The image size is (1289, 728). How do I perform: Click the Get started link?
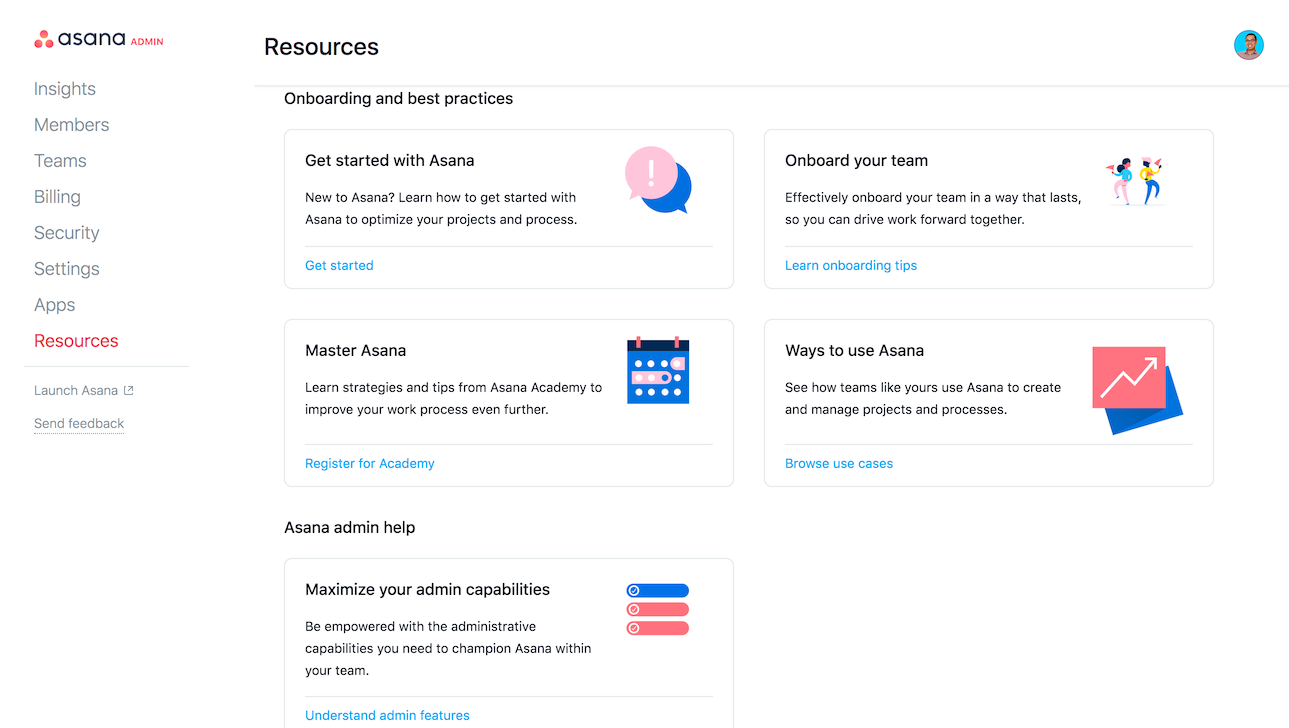(x=339, y=265)
